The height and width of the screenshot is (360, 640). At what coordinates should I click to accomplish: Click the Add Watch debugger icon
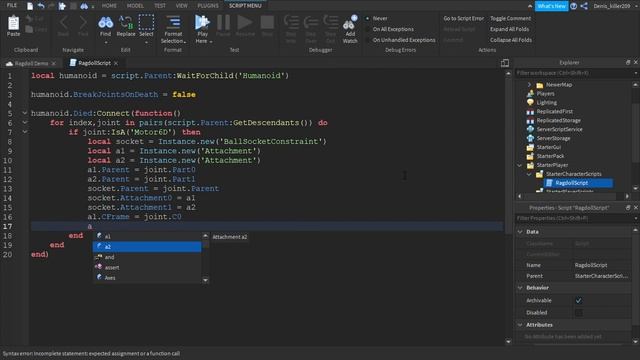click(350, 23)
